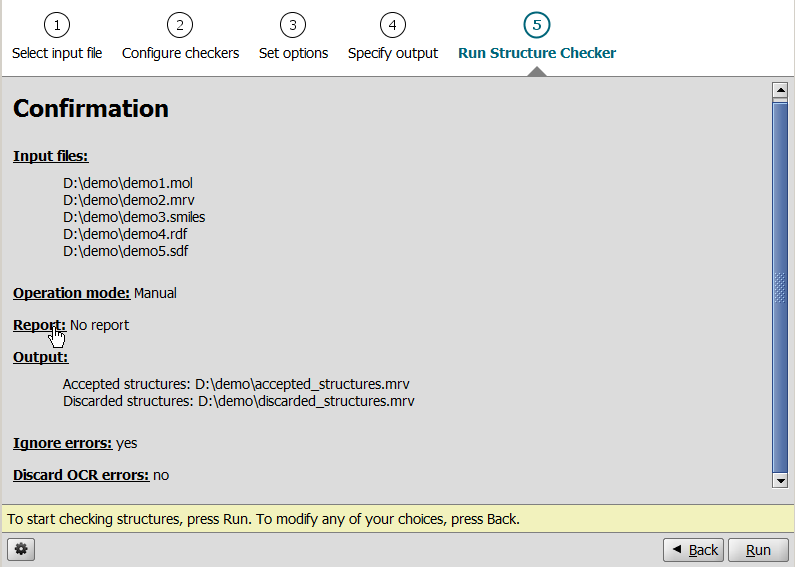Viewport: 795px width, 567px height.
Task: Jump to the Specify output step
Action: click(x=393, y=53)
